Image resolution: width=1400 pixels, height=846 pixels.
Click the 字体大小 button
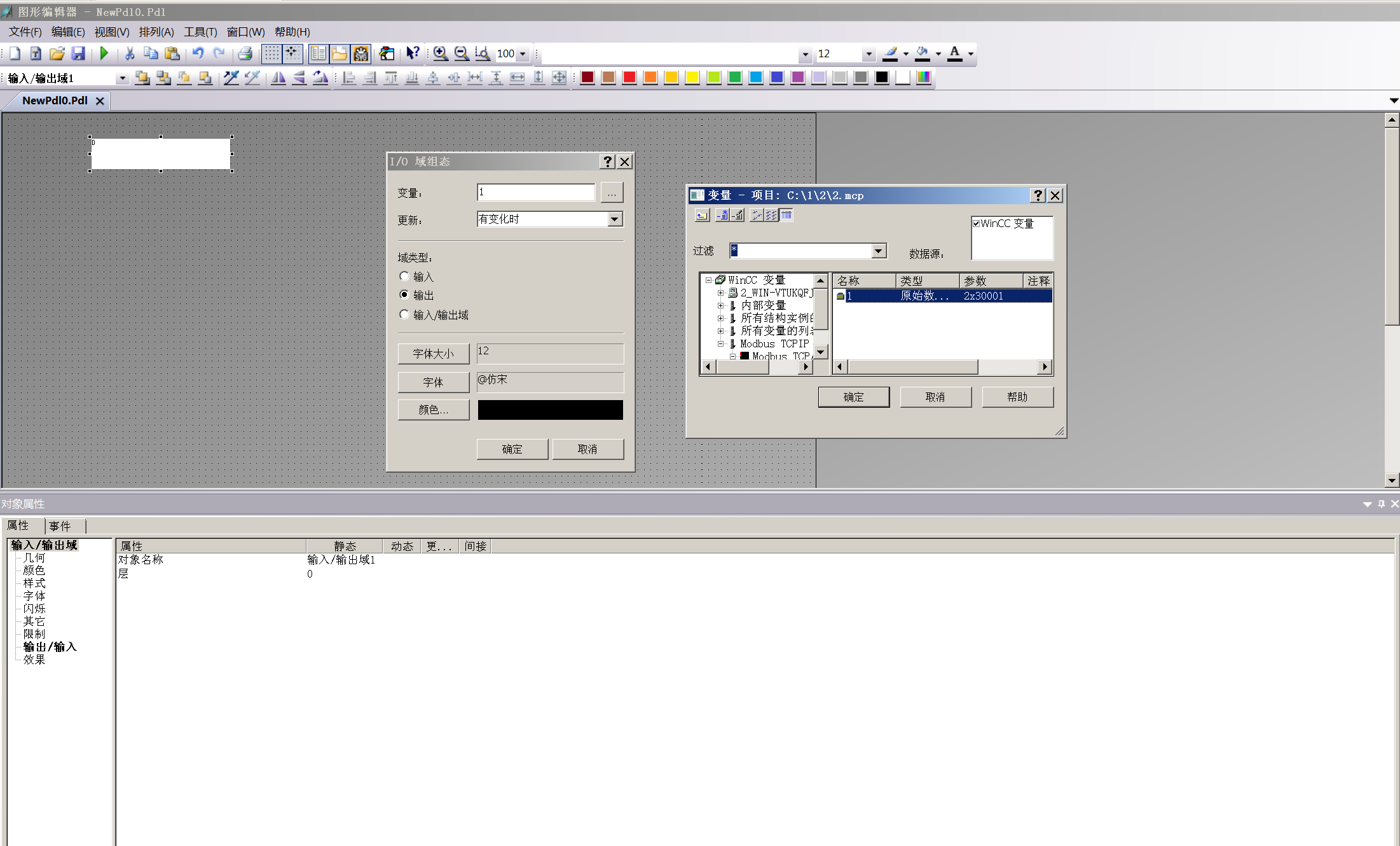(x=433, y=354)
